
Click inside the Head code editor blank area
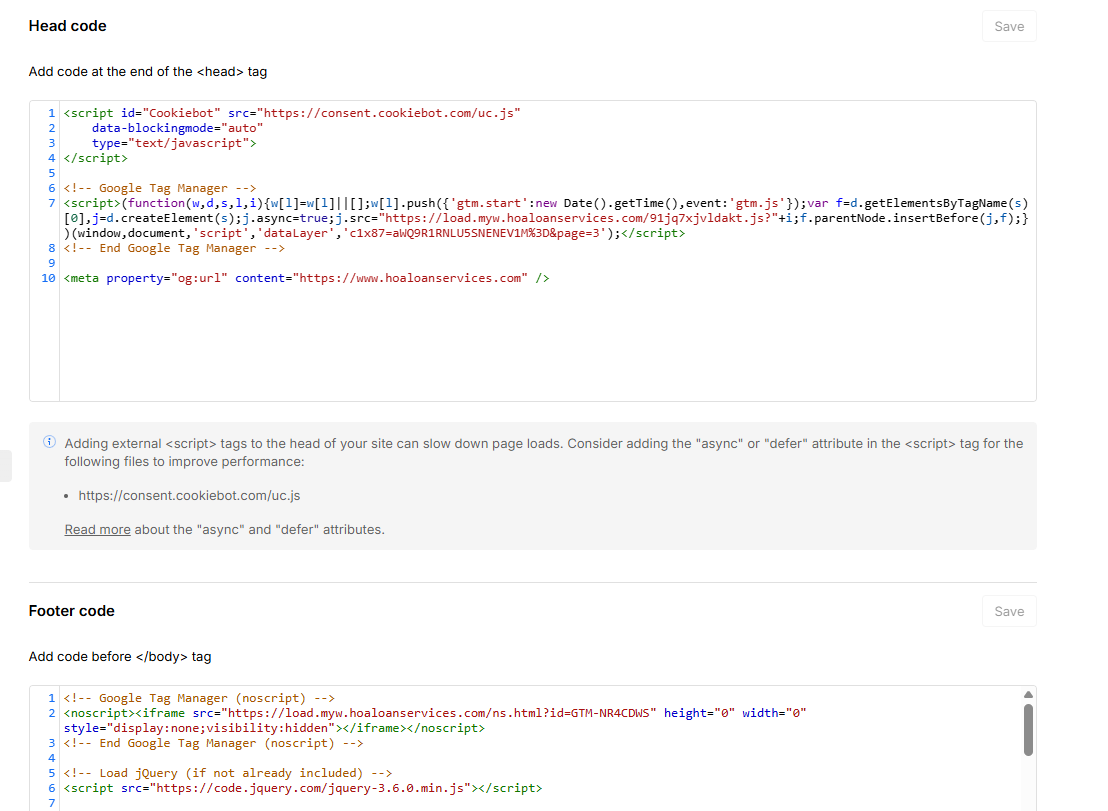tap(547, 343)
